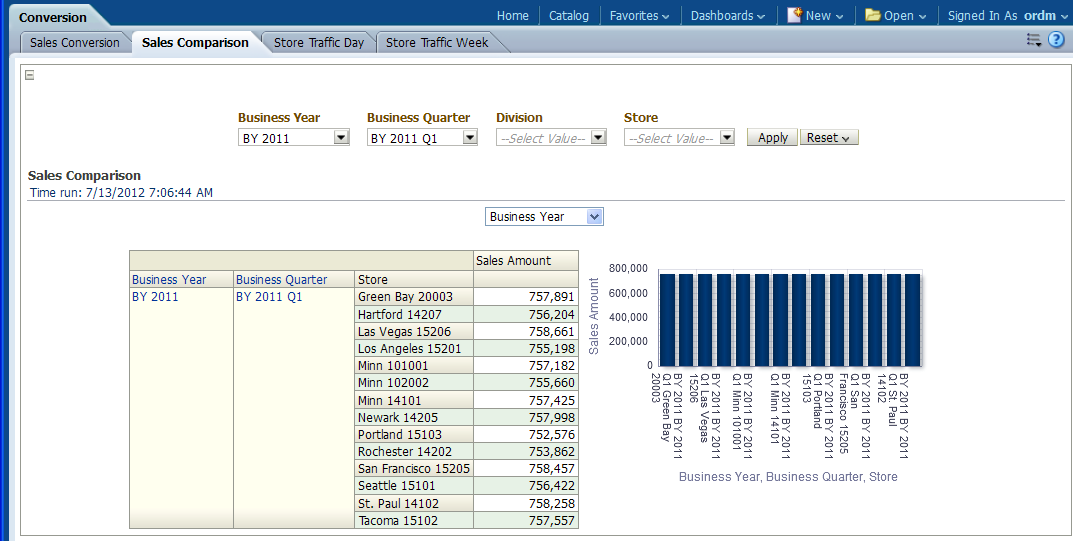Click the help question mark icon
Screen dimensions: 1073x541
pyautogui.click(x=1055, y=40)
